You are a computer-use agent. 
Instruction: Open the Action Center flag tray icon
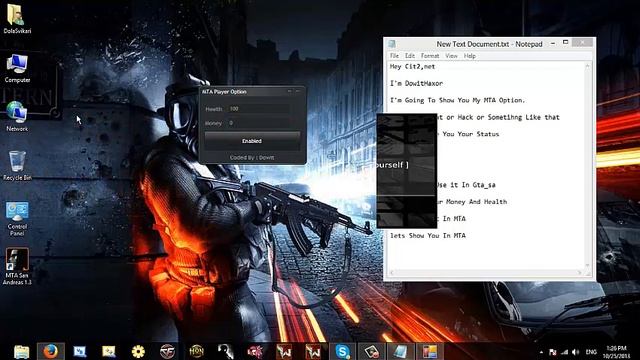coord(553,352)
